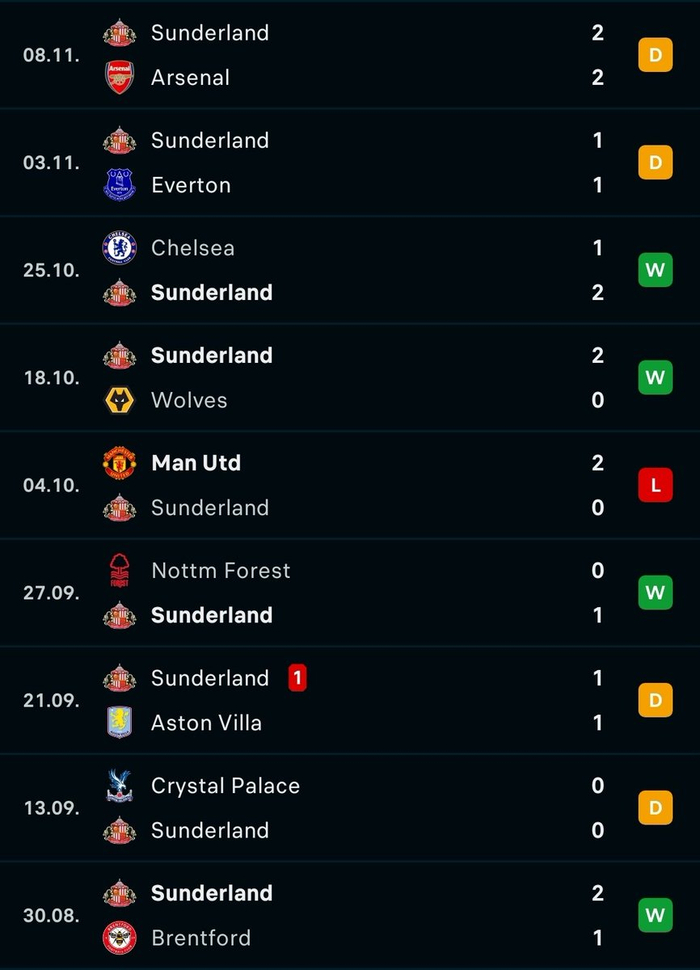This screenshot has height=970, width=700.
Task: Select the 13.09. match date
Action: [51, 808]
